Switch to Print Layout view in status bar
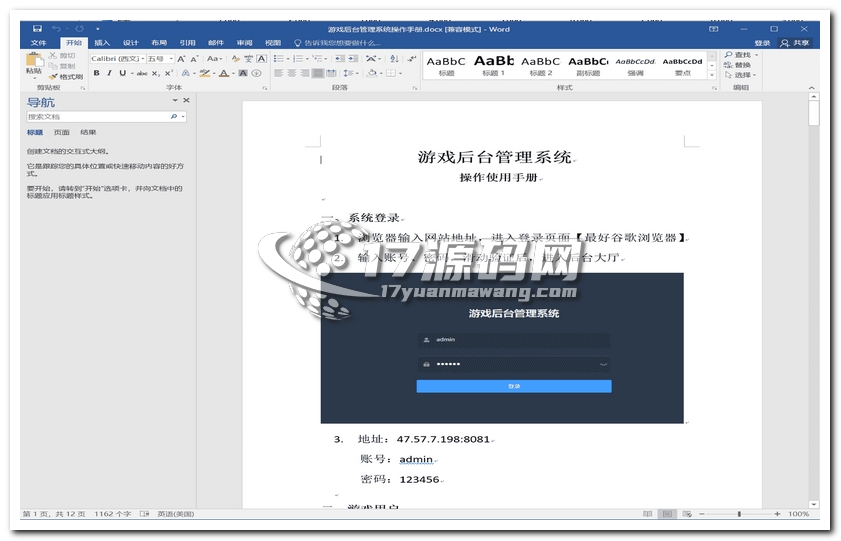This screenshot has width=841, height=541. tap(667, 514)
